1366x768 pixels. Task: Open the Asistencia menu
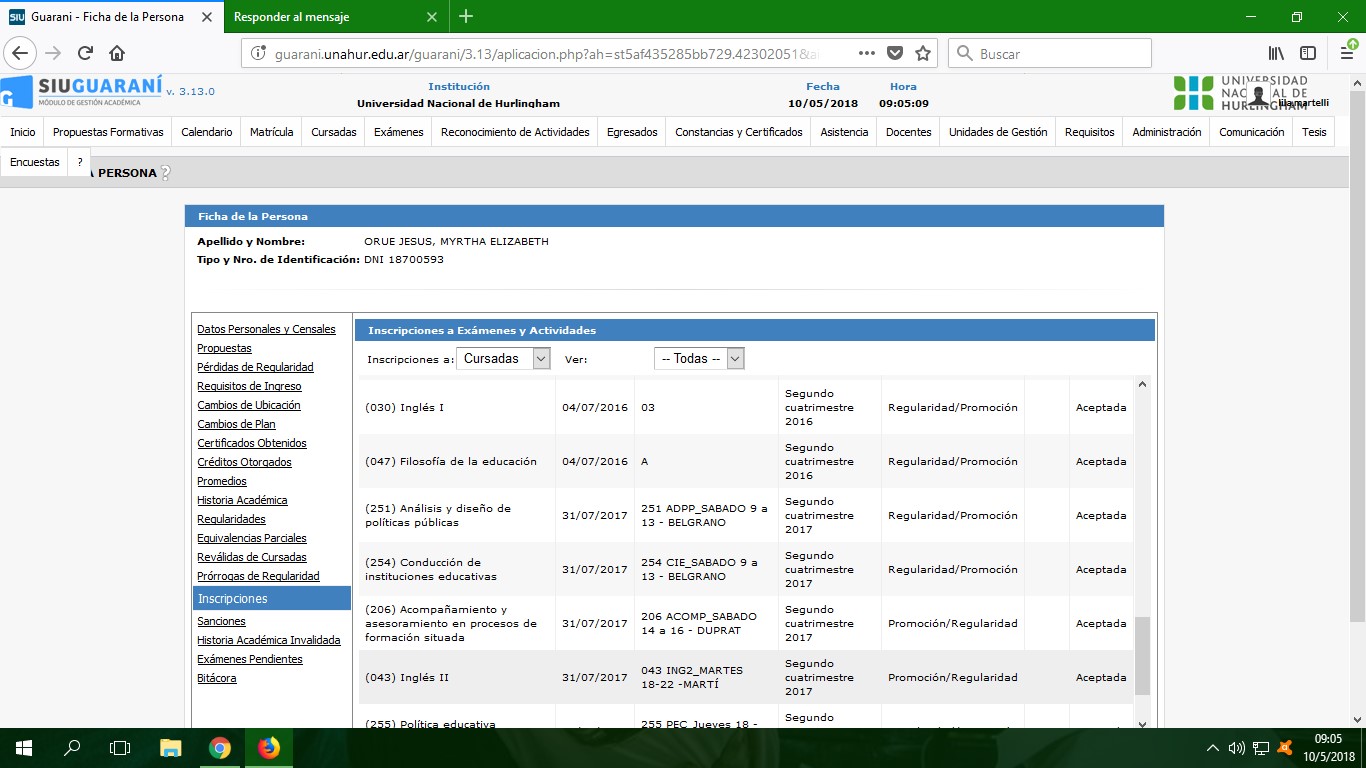(x=844, y=132)
